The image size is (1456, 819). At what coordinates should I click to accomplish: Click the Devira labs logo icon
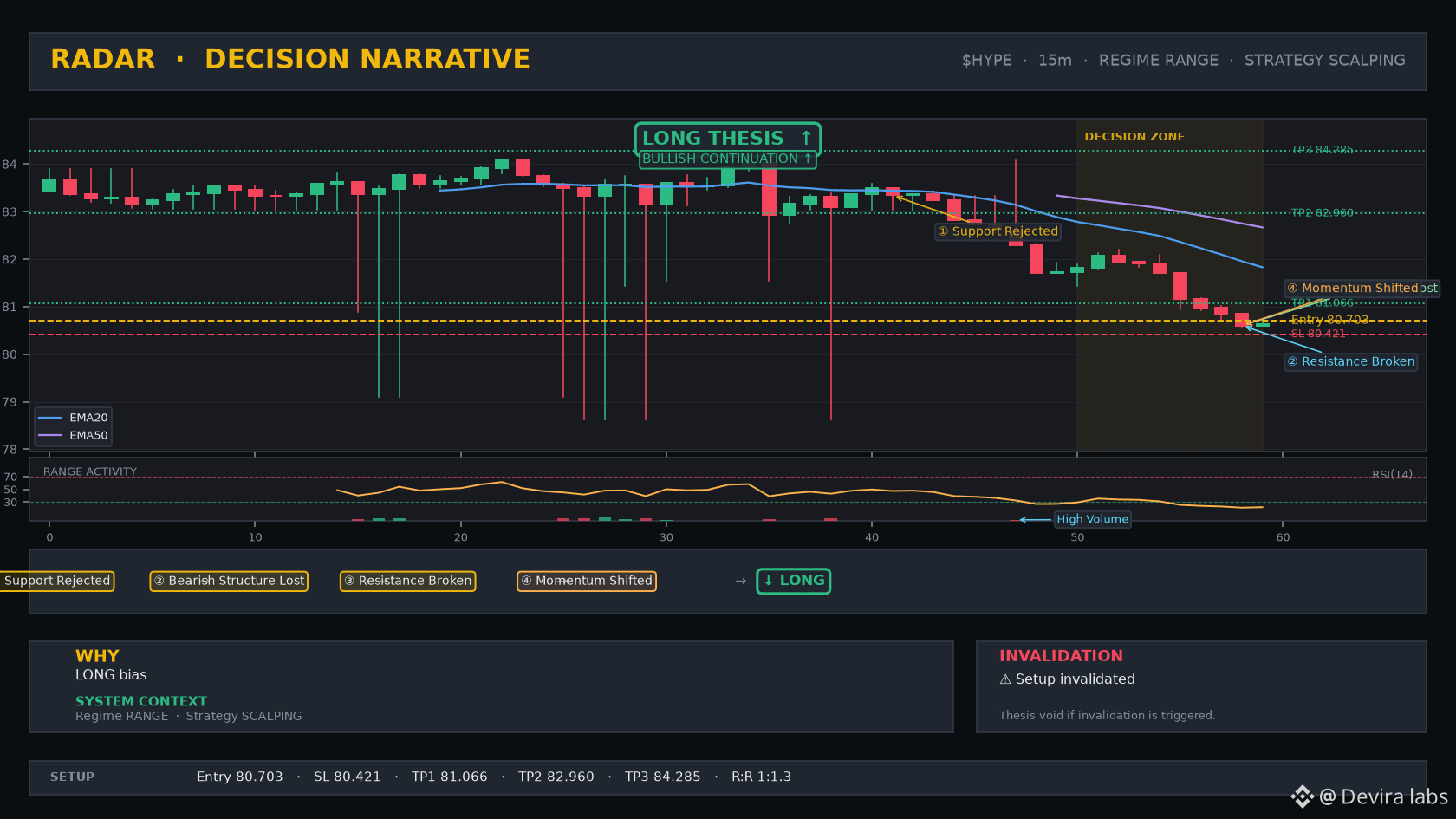[1302, 796]
